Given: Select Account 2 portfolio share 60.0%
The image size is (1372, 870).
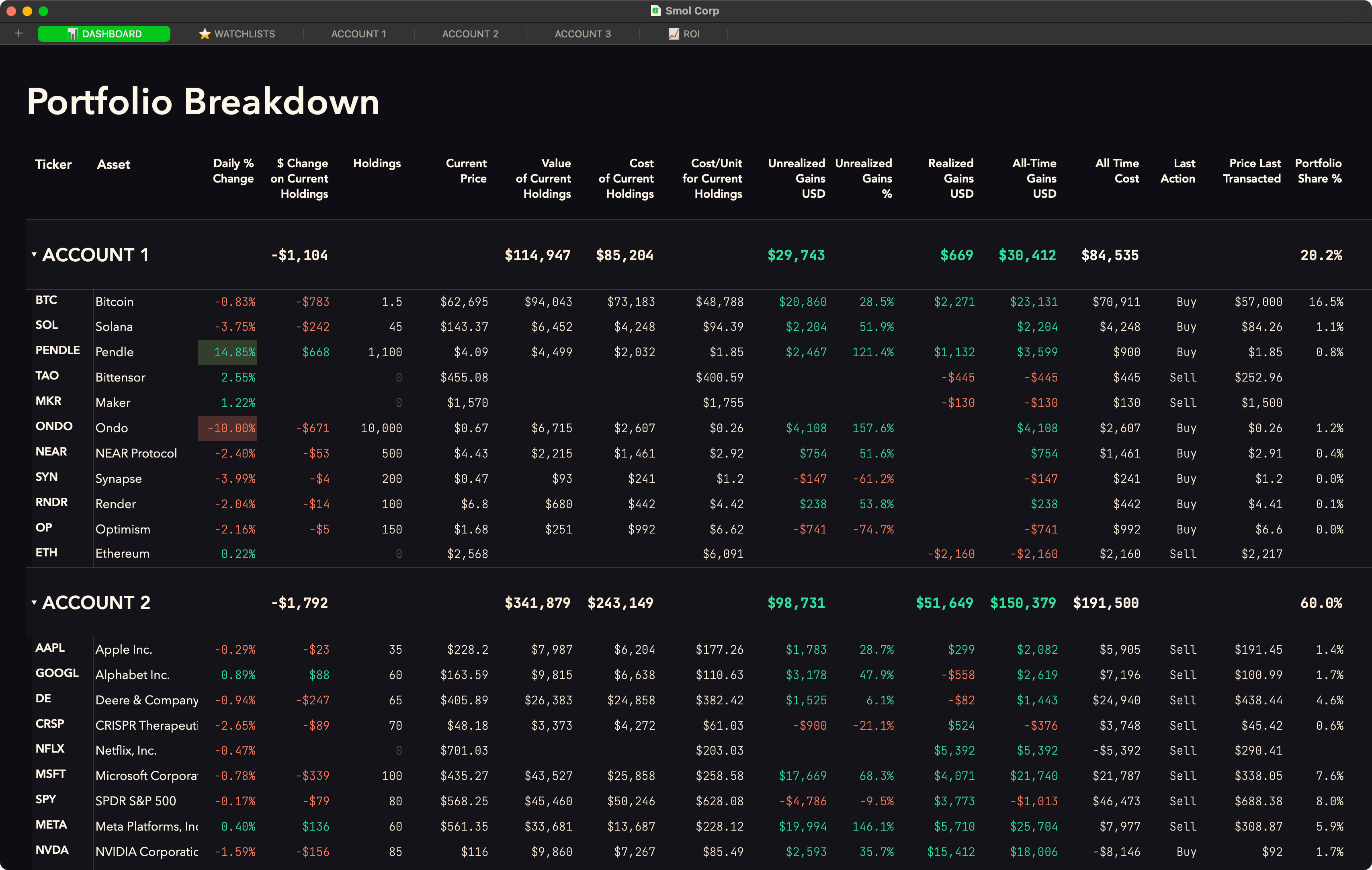Looking at the screenshot, I should 1321,603.
